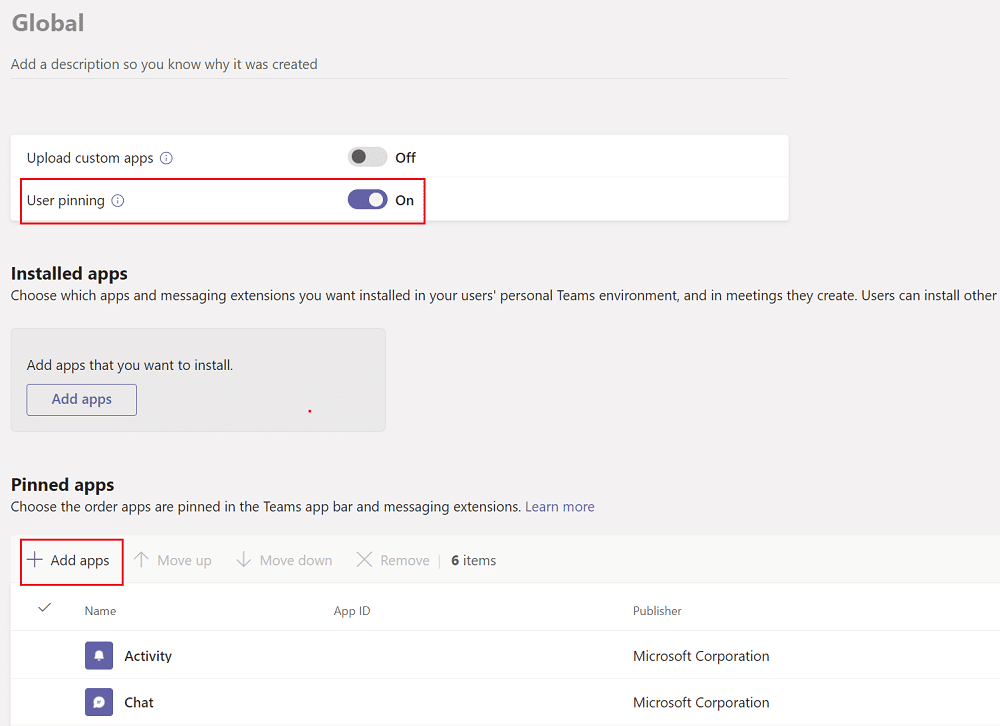1000x726 pixels.
Task: Click the Upload custom apps info icon
Action: pos(166,158)
